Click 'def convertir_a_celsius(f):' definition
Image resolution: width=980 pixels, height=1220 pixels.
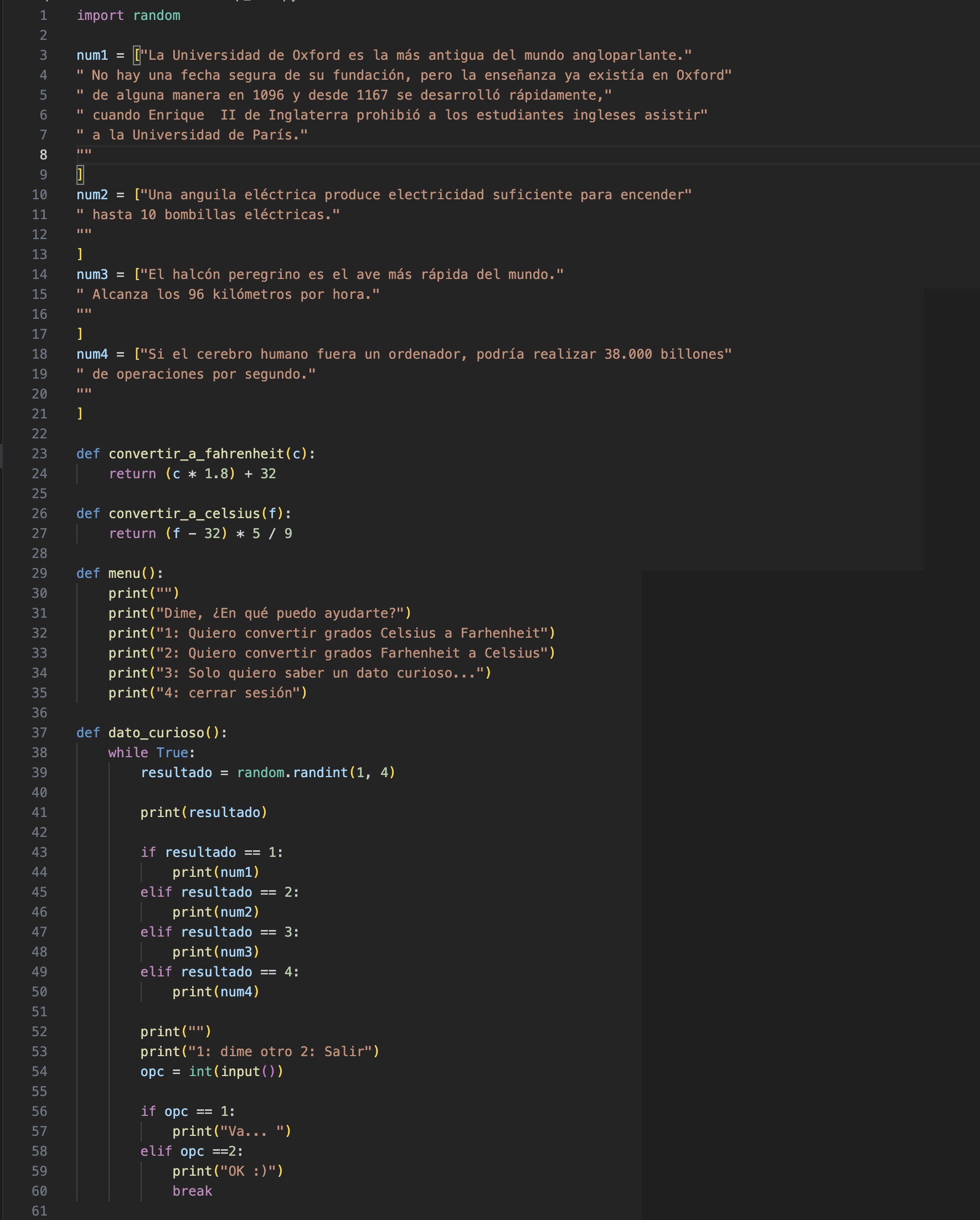184,514
